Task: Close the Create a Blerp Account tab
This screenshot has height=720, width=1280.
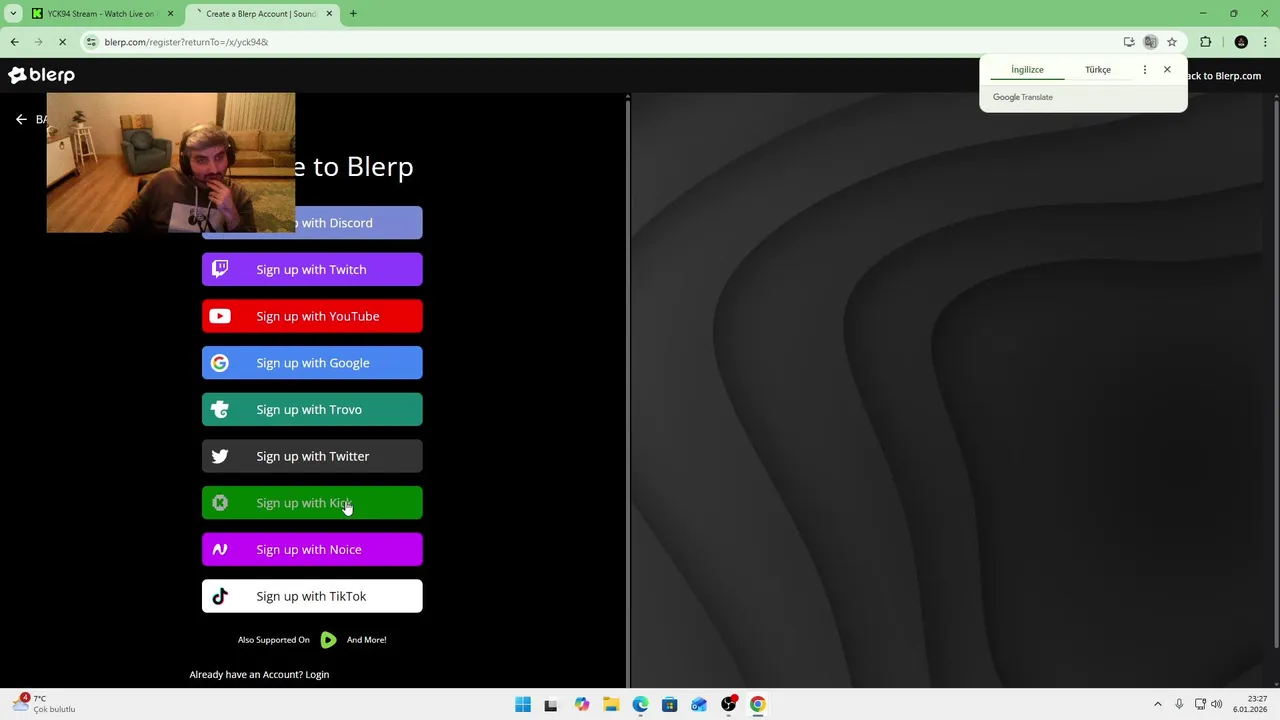Action: pos(331,14)
